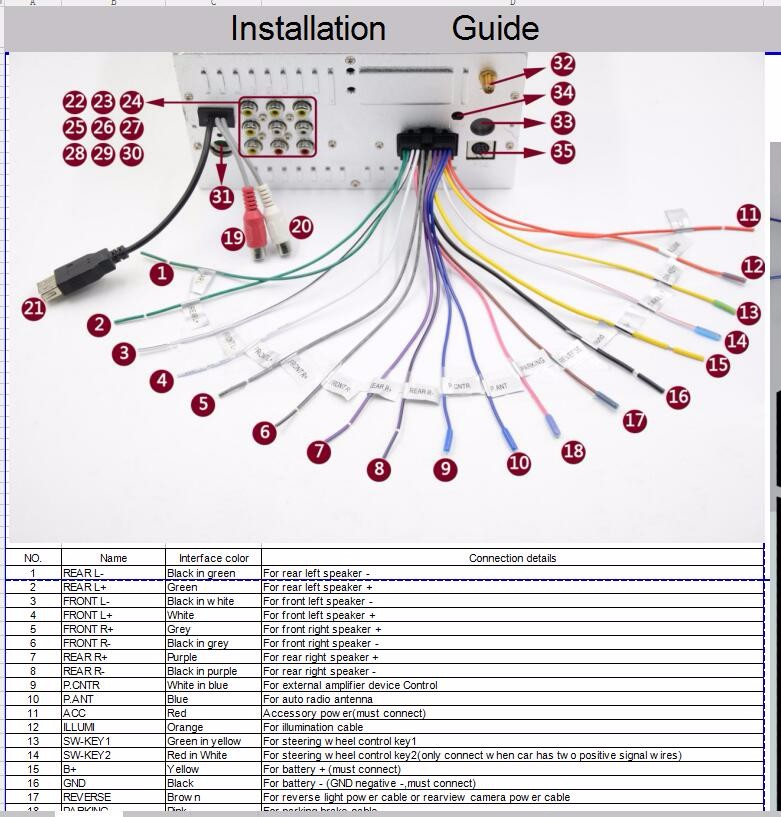Click the number 9 wire marker
Image resolution: width=781 pixels, height=817 pixels.
pos(445,469)
